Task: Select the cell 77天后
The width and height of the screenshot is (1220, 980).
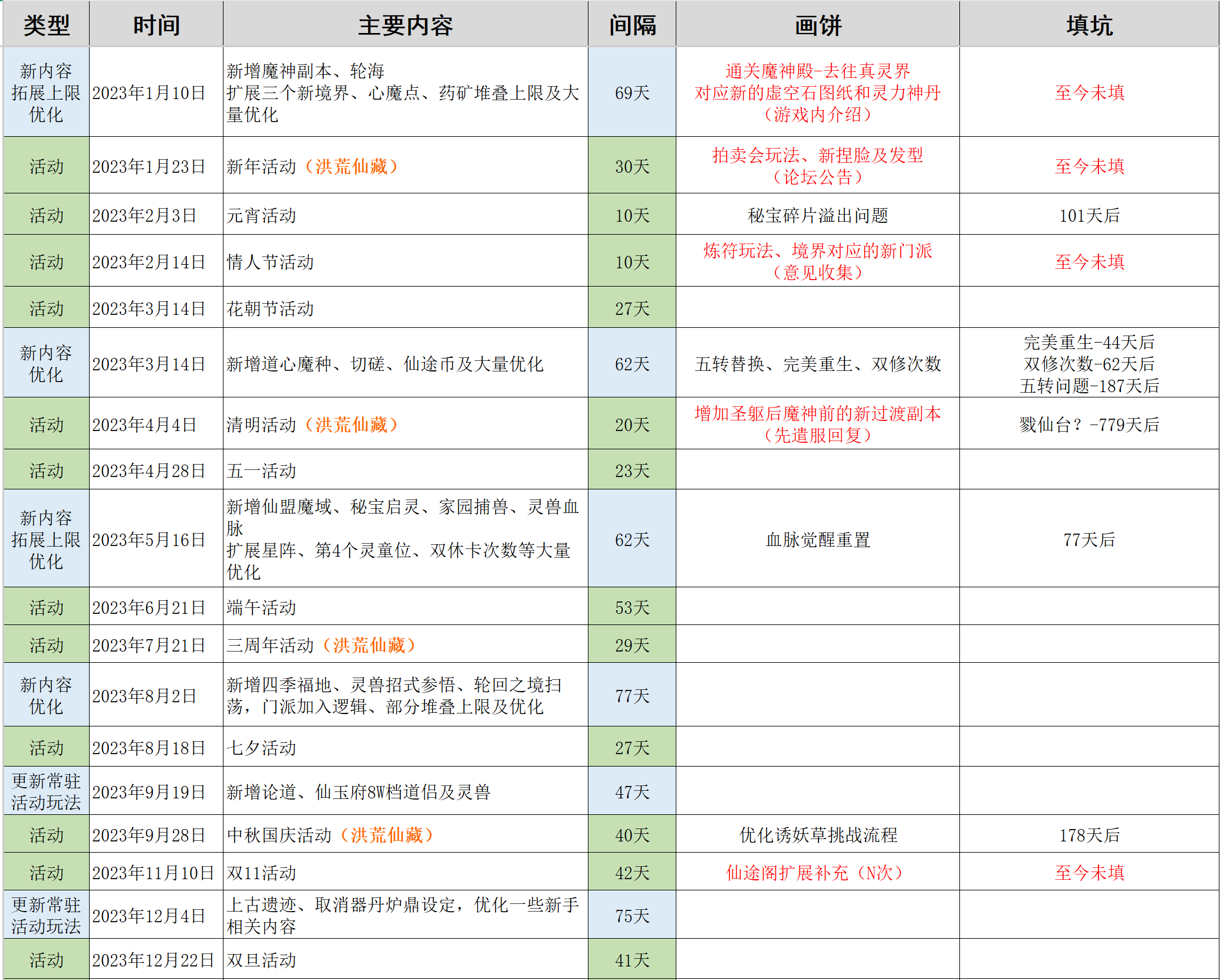Action: click(1089, 539)
